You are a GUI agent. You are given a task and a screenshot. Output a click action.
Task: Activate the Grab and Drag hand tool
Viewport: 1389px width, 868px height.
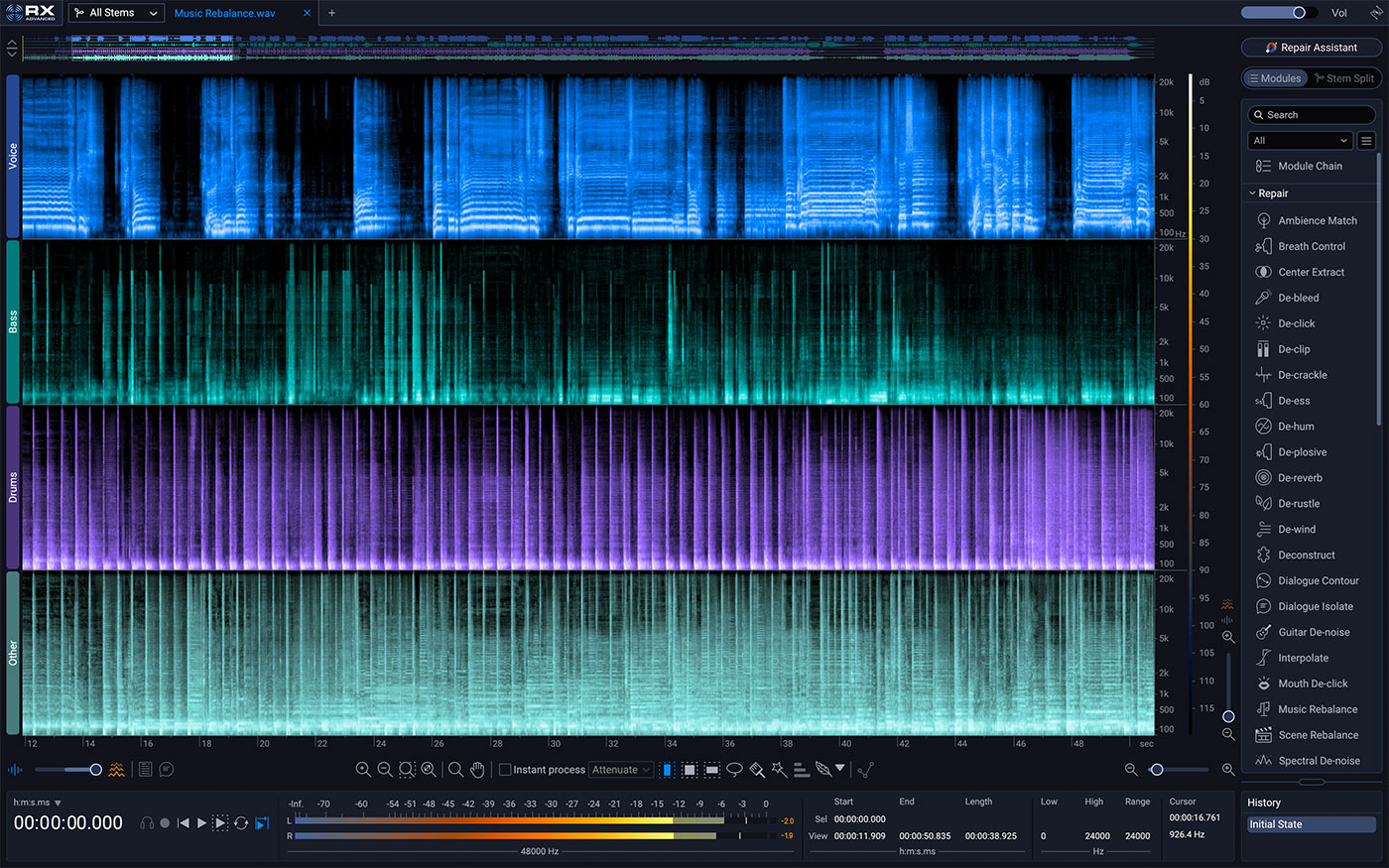(x=477, y=770)
